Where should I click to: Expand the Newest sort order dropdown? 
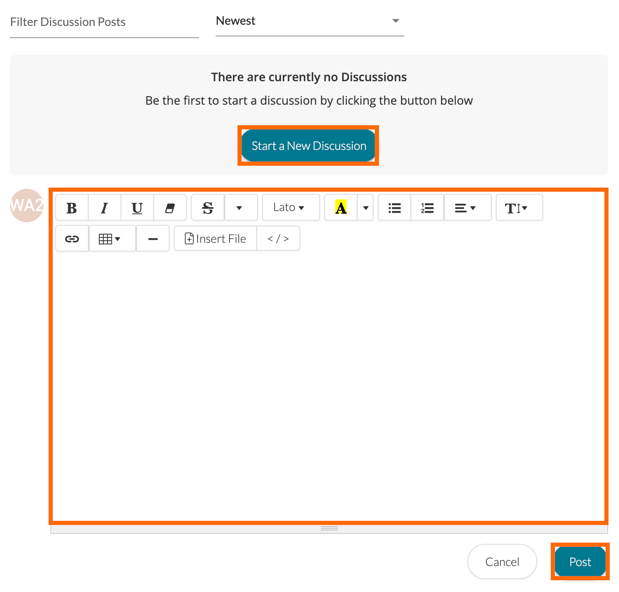tap(310, 21)
